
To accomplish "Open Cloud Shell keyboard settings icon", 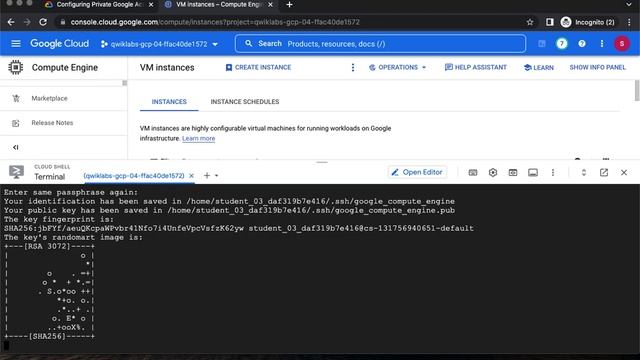I will [473, 173].
